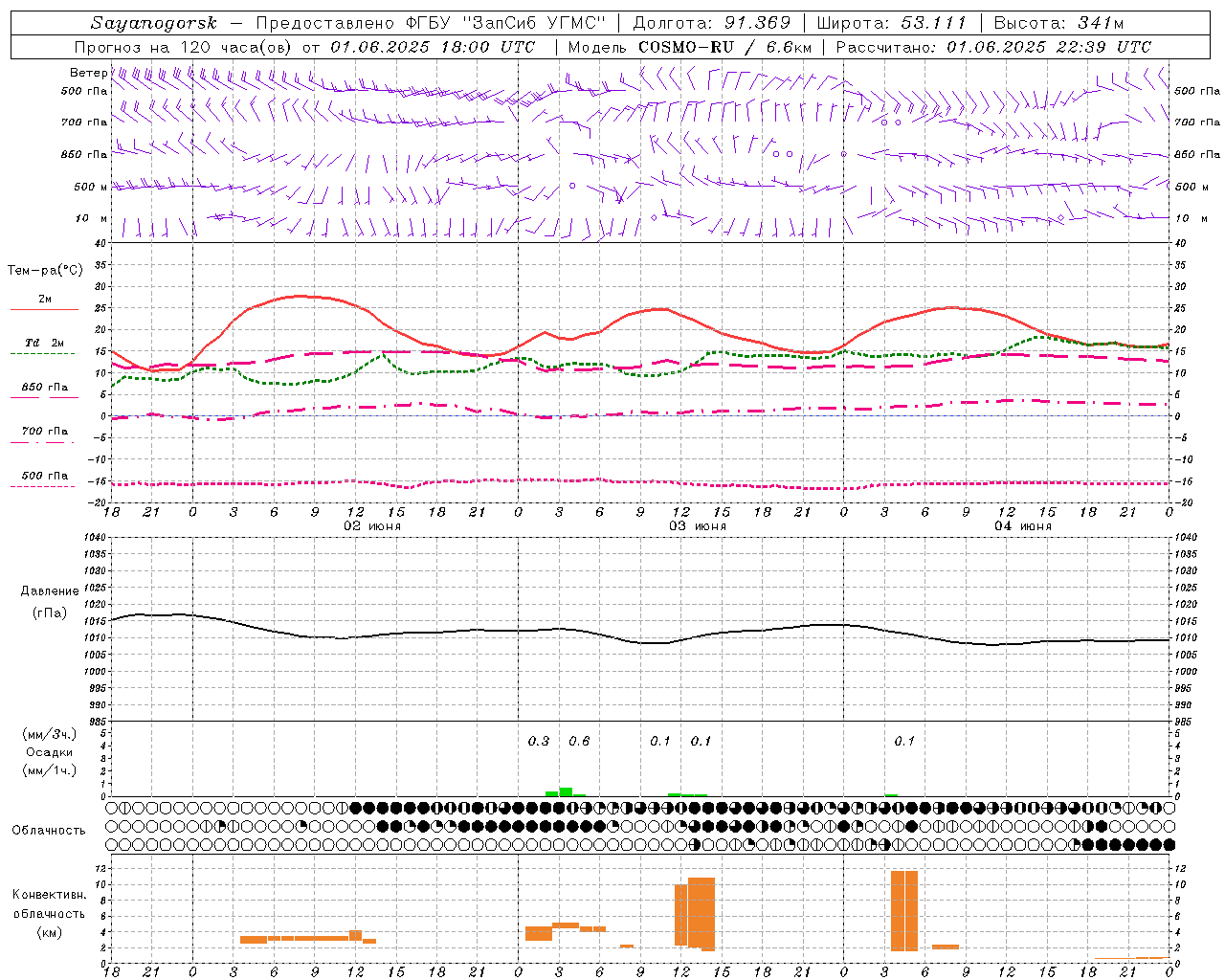Screen dimensions: 1225x980
Task: Click the "(мм/3ч.)" precipitation unit label
Action: coord(50,734)
